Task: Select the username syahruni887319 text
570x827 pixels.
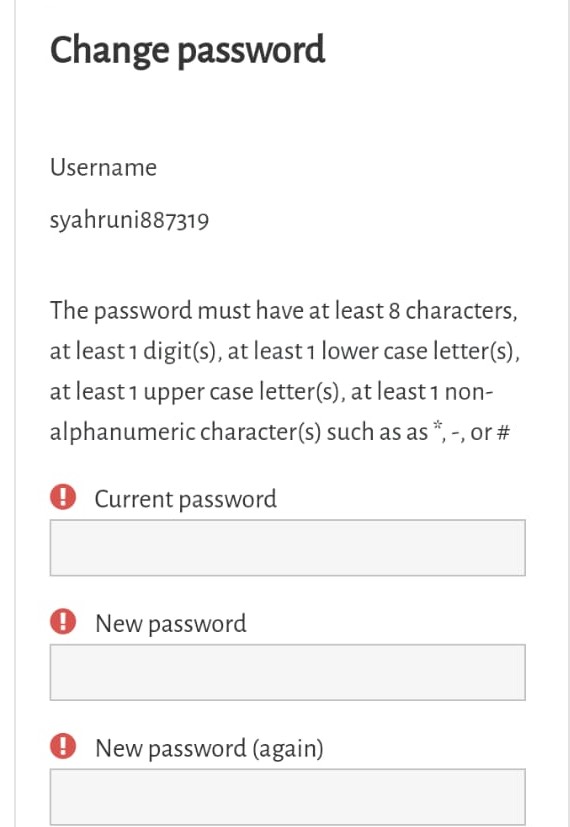Action: (x=129, y=220)
